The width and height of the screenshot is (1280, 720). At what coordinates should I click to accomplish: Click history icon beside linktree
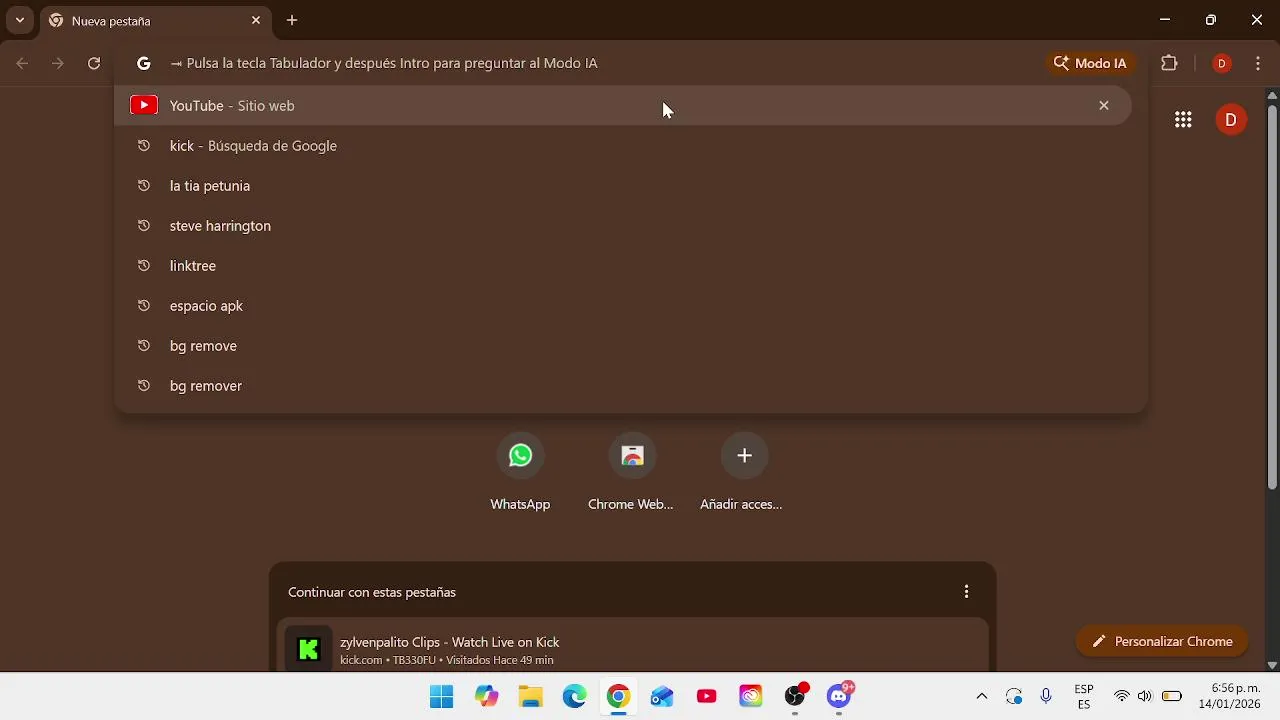pos(144,265)
